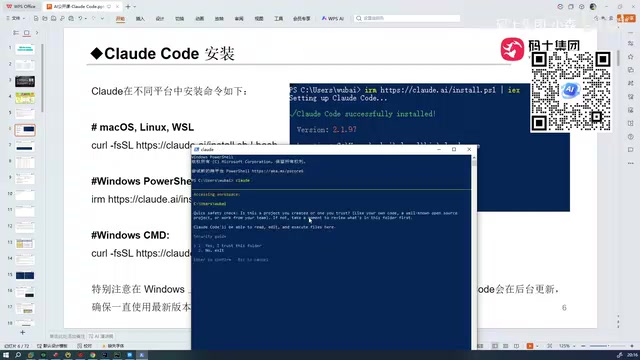The height and width of the screenshot is (360, 640).
Task: Select slide 4 thumbnail
Action: tap(25, 98)
